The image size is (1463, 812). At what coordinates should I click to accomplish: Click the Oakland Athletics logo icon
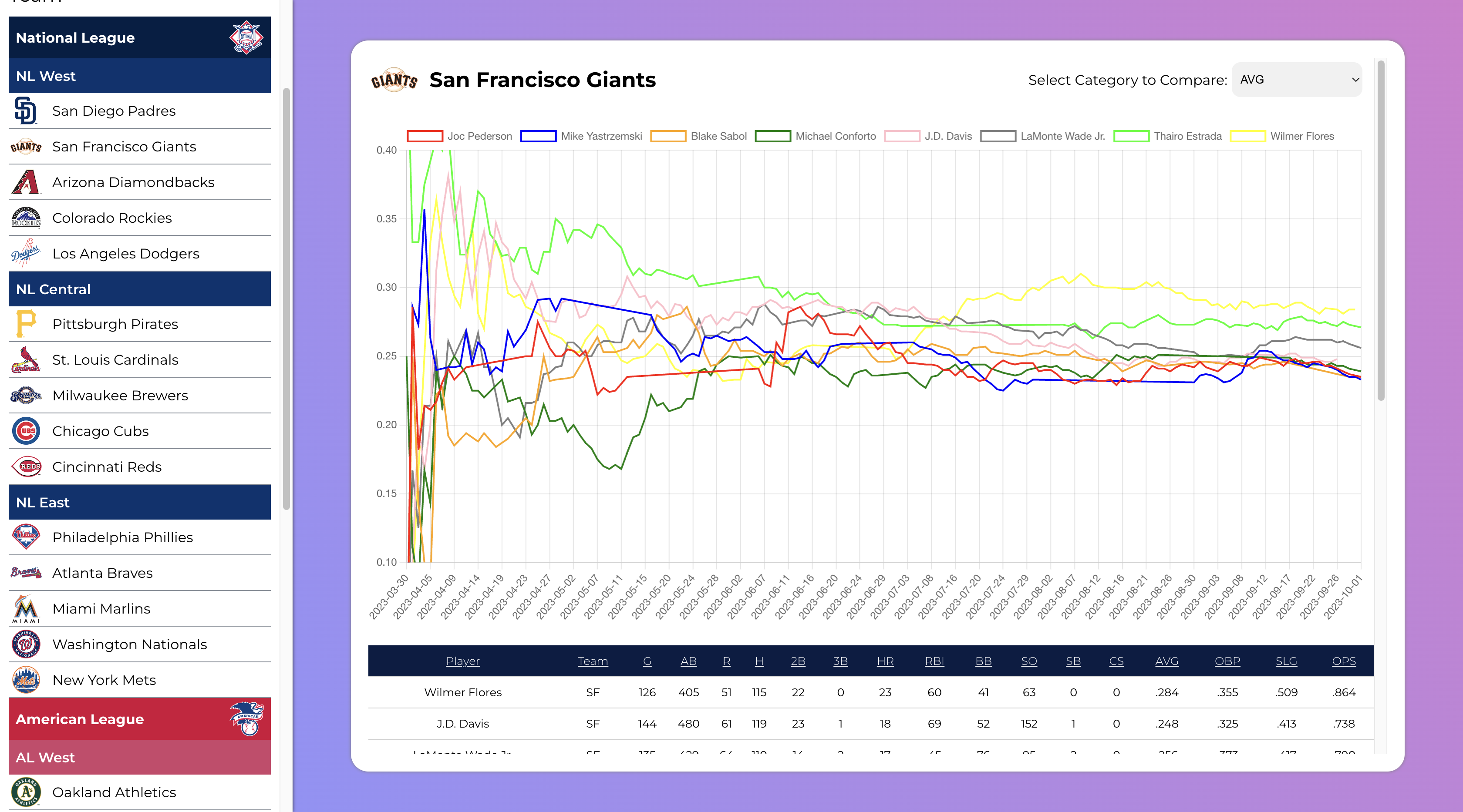26,792
